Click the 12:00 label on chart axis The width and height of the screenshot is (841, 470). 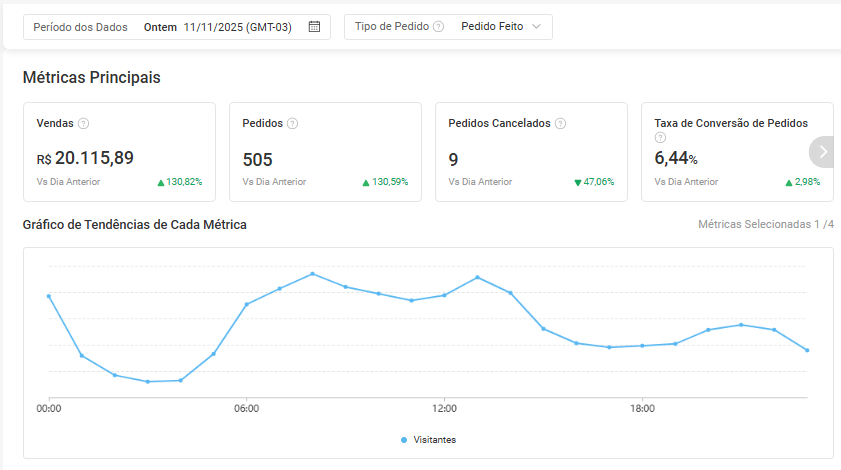click(x=445, y=408)
